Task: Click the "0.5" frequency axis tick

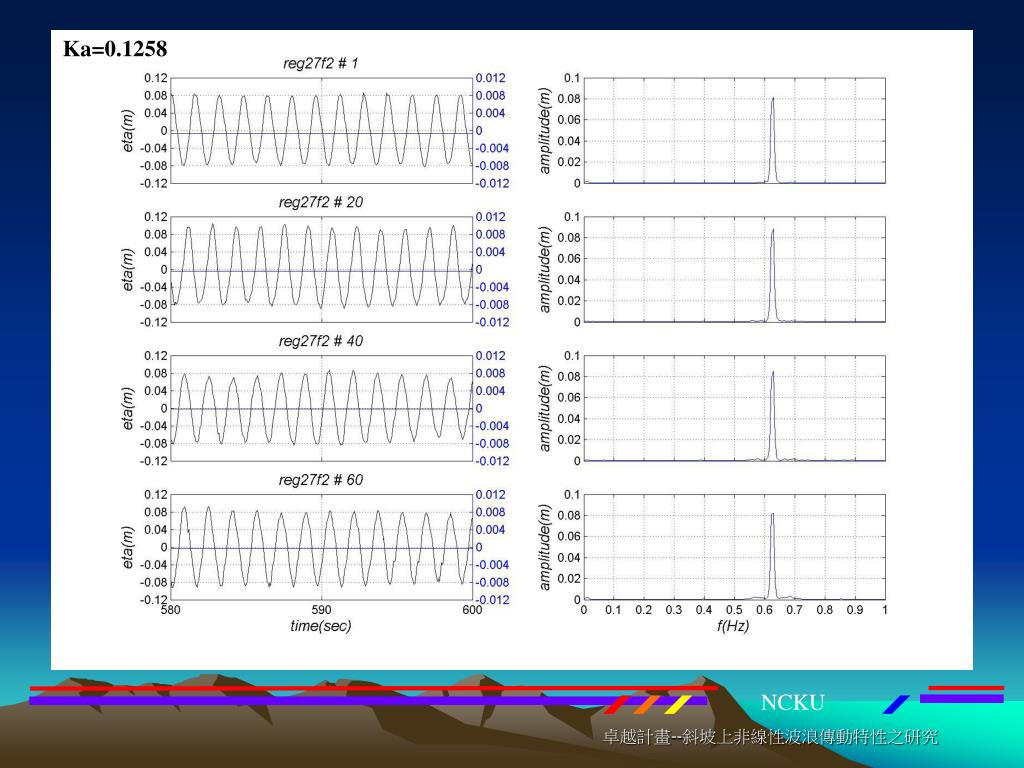Action: coord(734,609)
